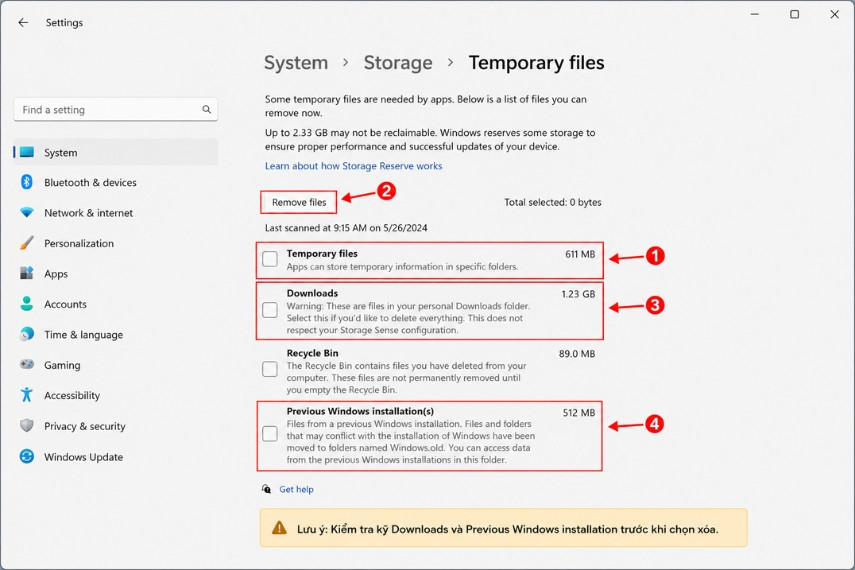
Task: Navigate to Accounts settings
Action: 116,304
